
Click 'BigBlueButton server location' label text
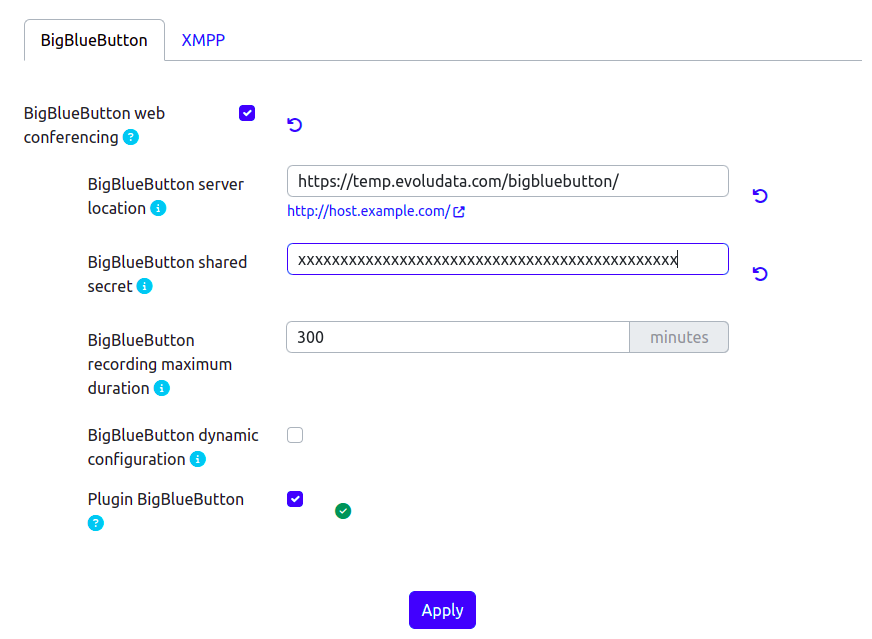(x=165, y=196)
